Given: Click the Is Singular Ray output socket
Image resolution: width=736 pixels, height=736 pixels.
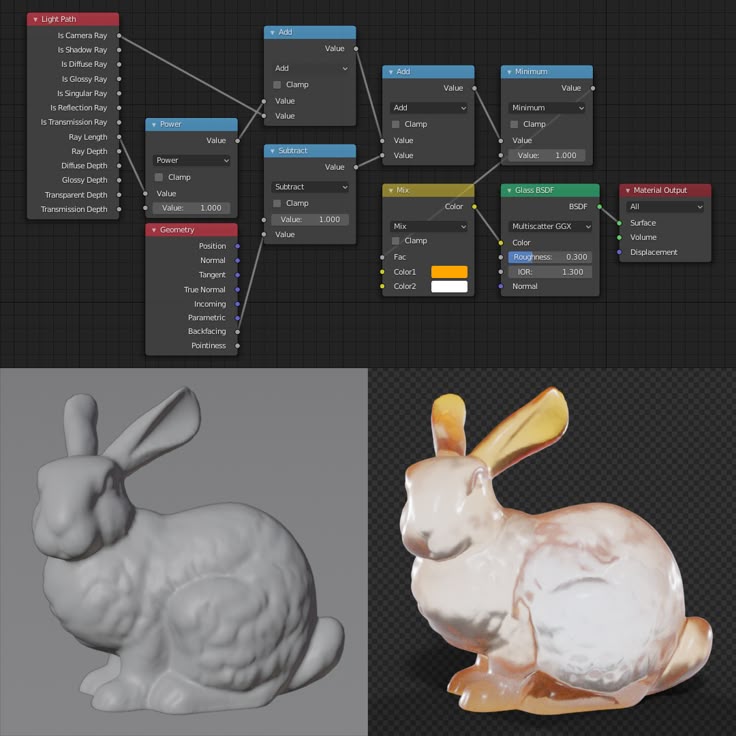Looking at the screenshot, I should click(x=119, y=93).
